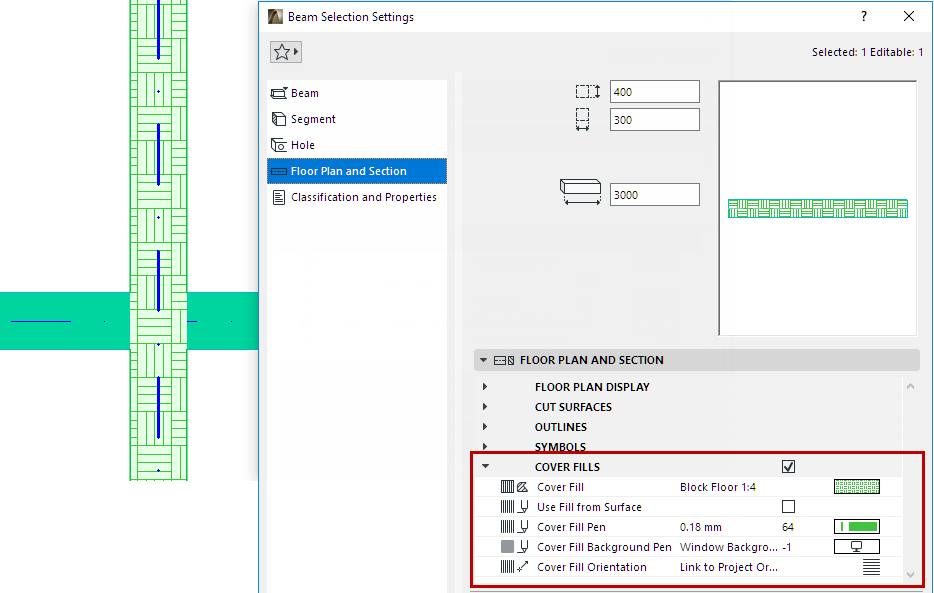Screen dimensions: 934x593
Task: Click the Use Fill from Surface row icon
Action: 515,507
